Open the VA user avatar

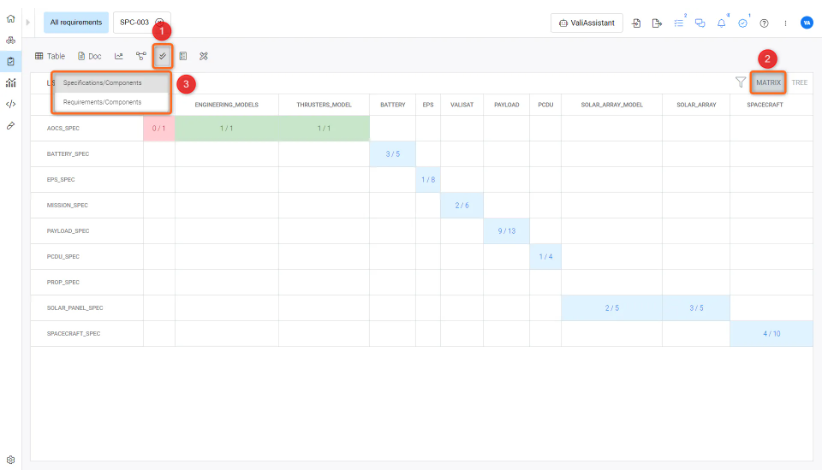tap(806, 23)
